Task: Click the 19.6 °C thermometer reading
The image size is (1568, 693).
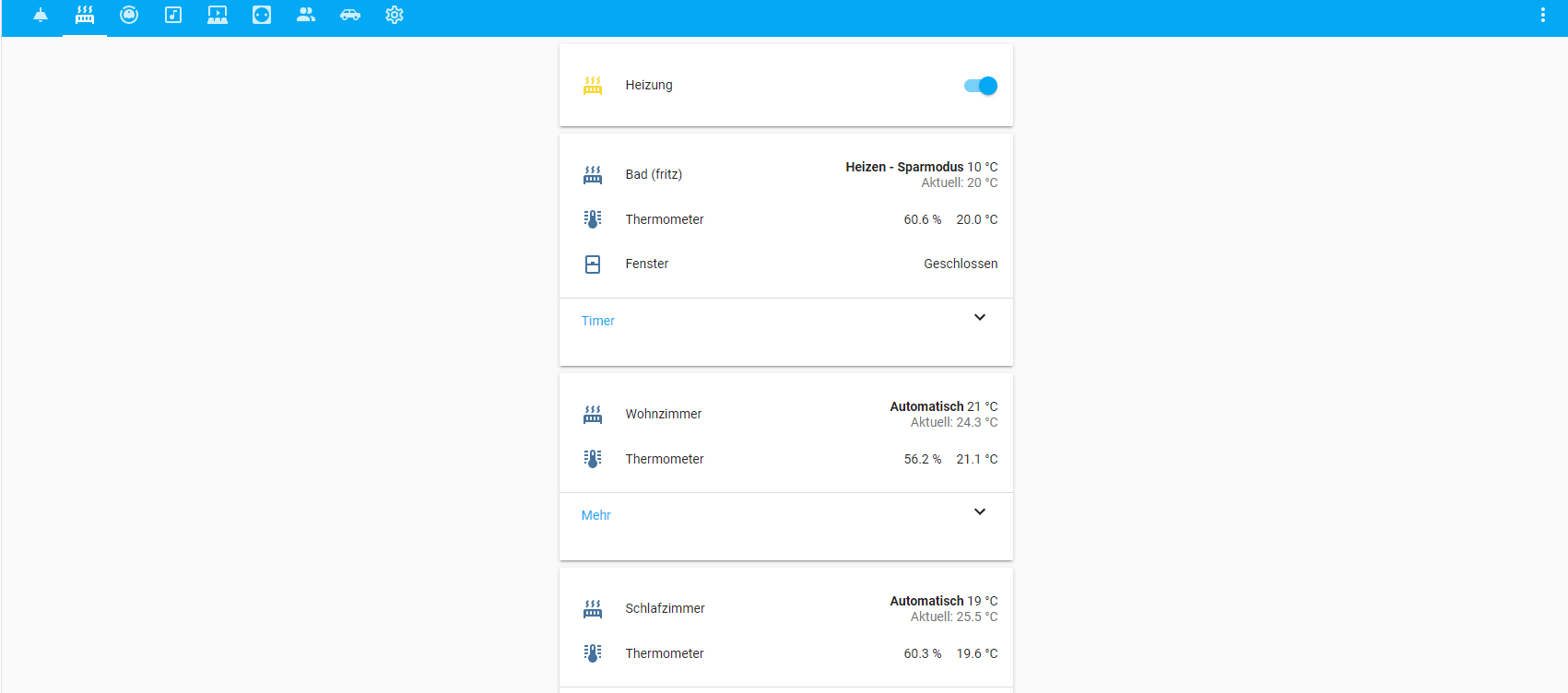Action: (977, 653)
